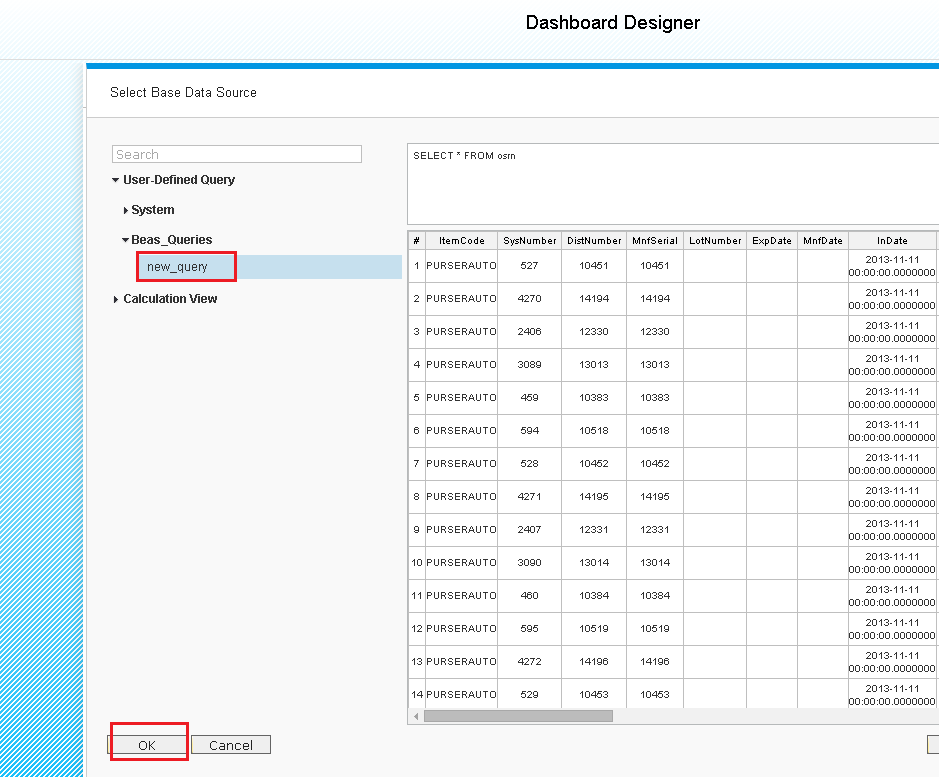The image size is (939, 777).
Task: Cancel the data source selection
Action: click(x=230, y=745)
